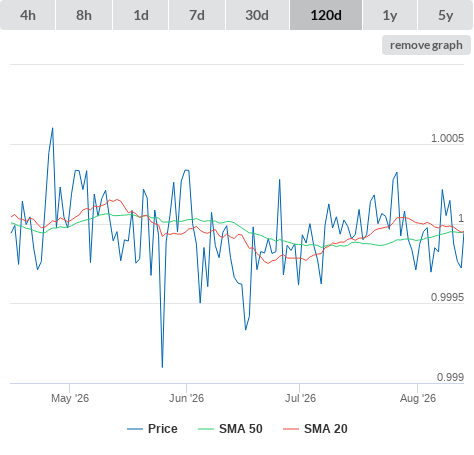This screenshot has width=474, height=455.
Task: Click the blue Price legend line marker
Action: click(x=135, y=429)
